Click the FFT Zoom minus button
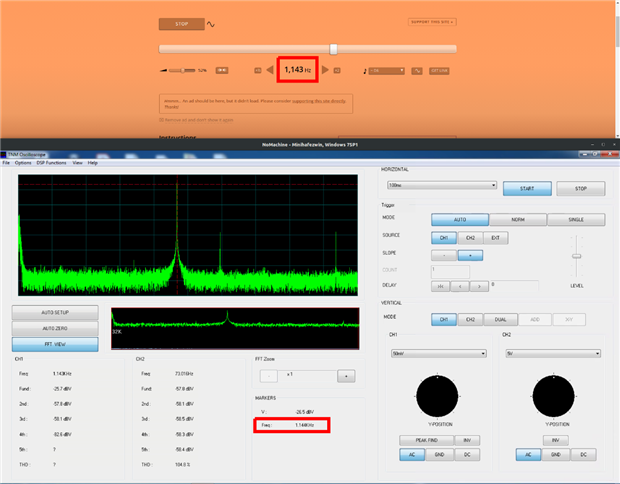 [266, 375]
